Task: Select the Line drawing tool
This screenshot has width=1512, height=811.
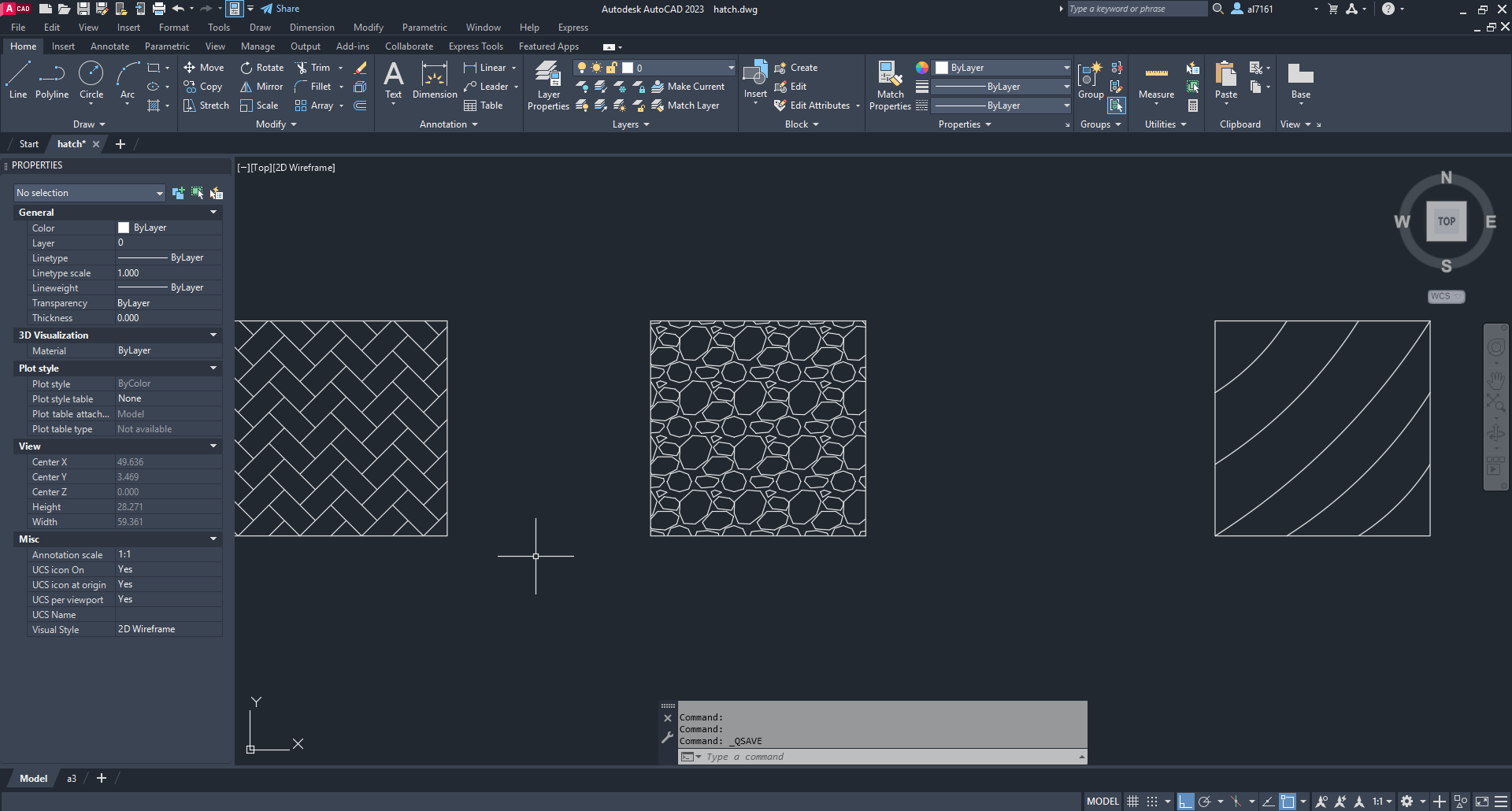Action: point(18,80)
